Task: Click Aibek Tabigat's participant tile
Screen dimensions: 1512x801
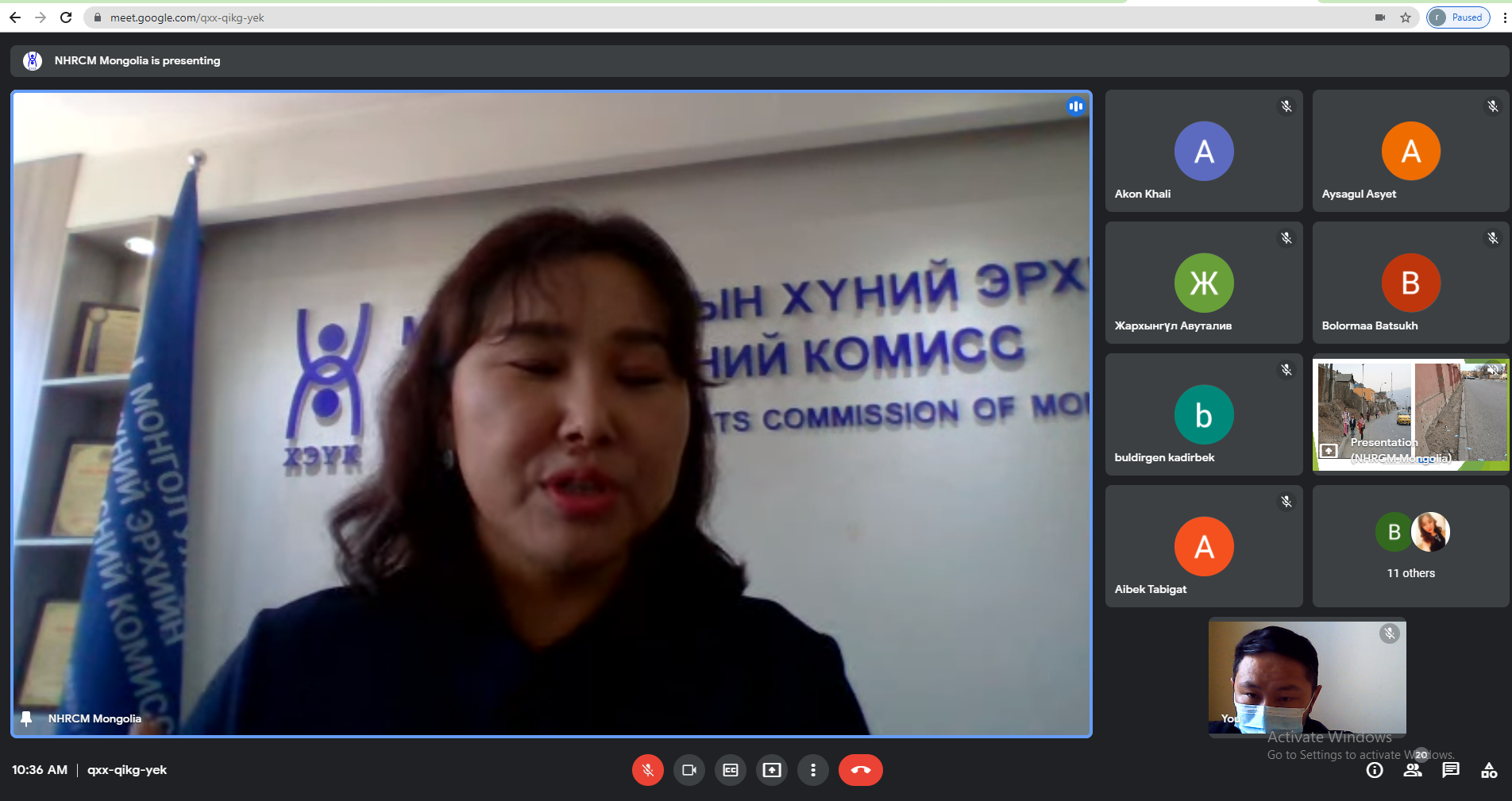Action: click(x=1204, y=546)
